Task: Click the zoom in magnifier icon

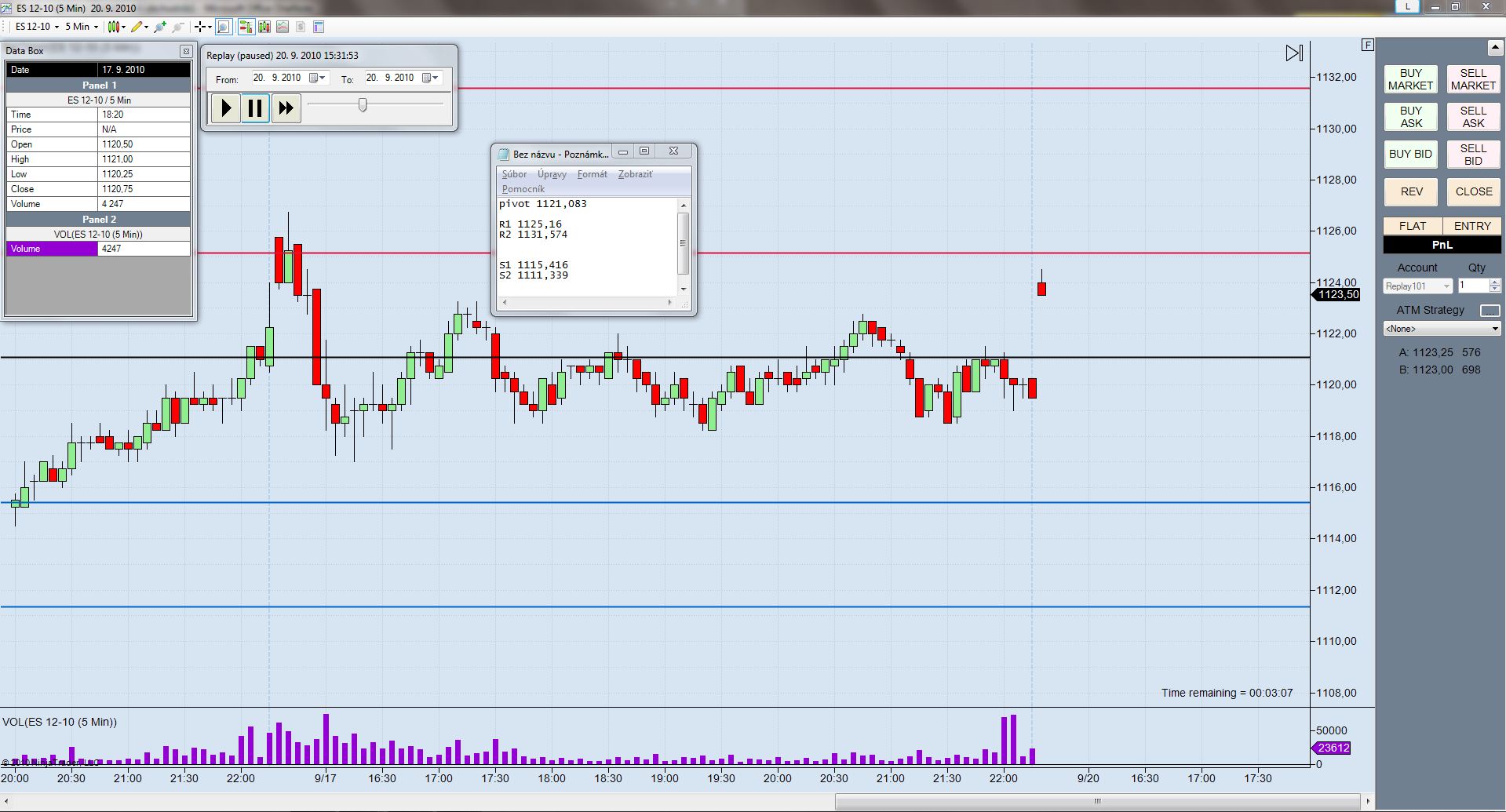Action: 160,27
